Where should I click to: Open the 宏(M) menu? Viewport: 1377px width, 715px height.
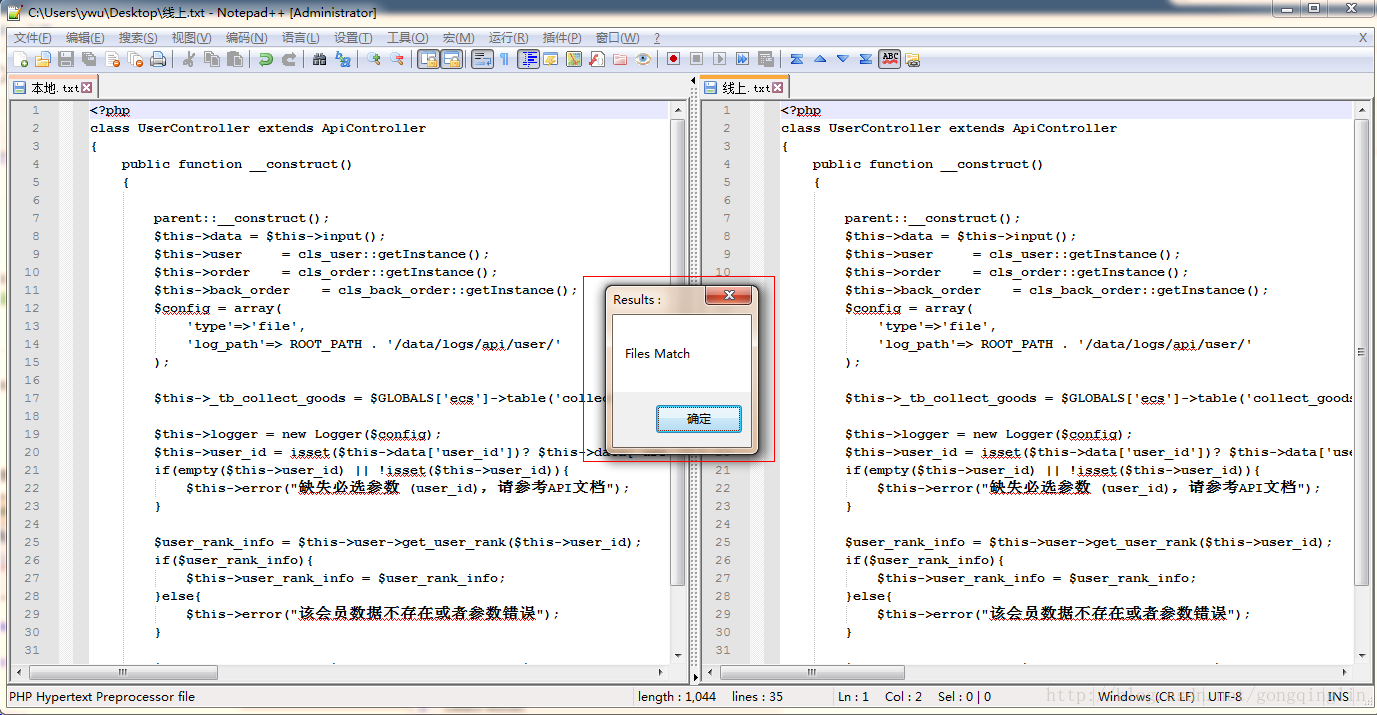[x=459, y=38]
